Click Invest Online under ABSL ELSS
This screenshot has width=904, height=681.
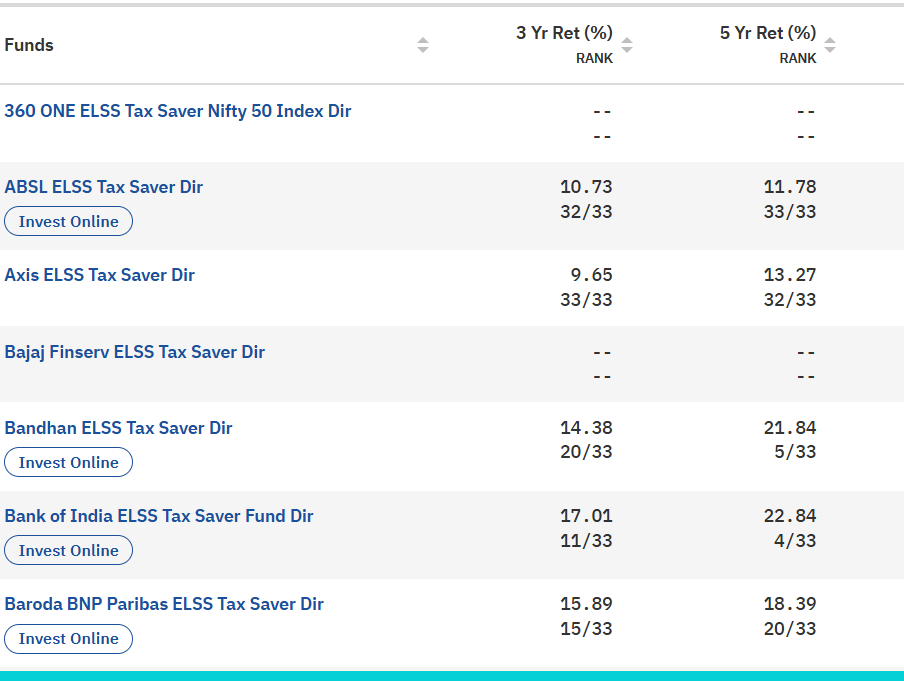(68, 221)
